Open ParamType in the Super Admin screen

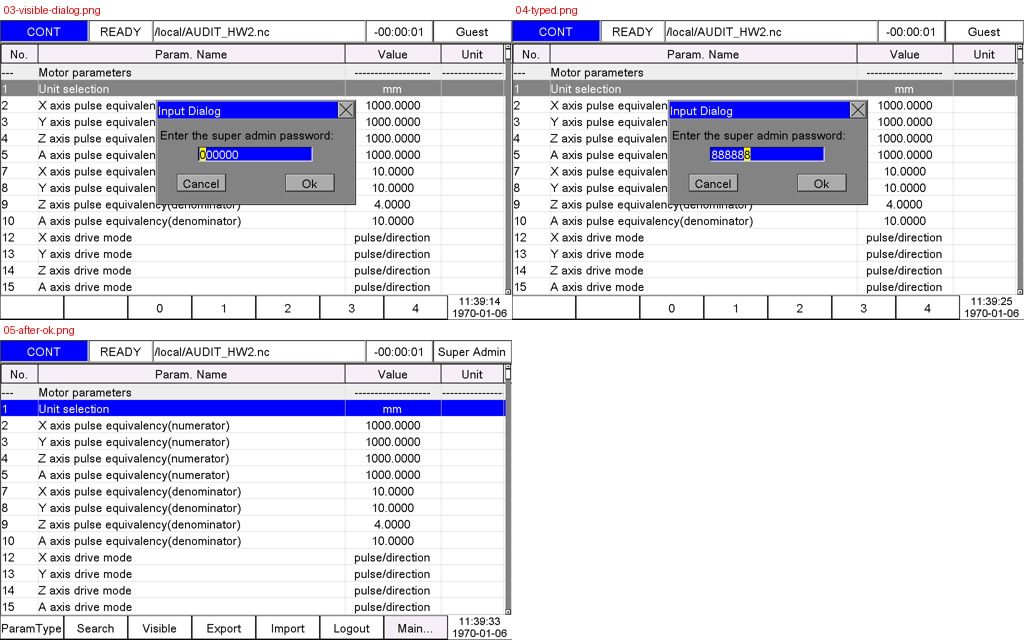pyautogui.click(x=31, y=628)
